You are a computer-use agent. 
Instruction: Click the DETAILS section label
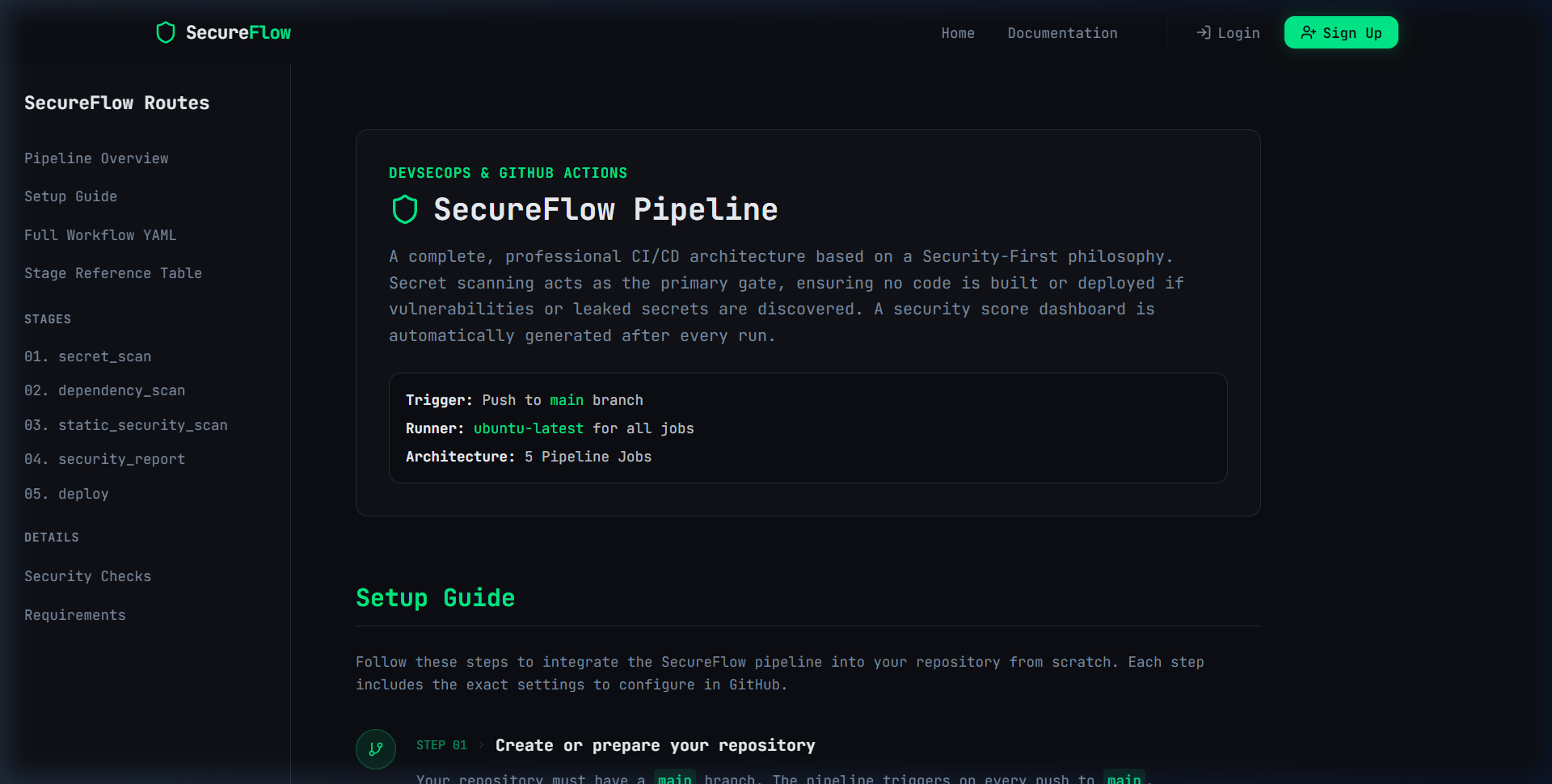pyautogui.click(x=52, y=537)
